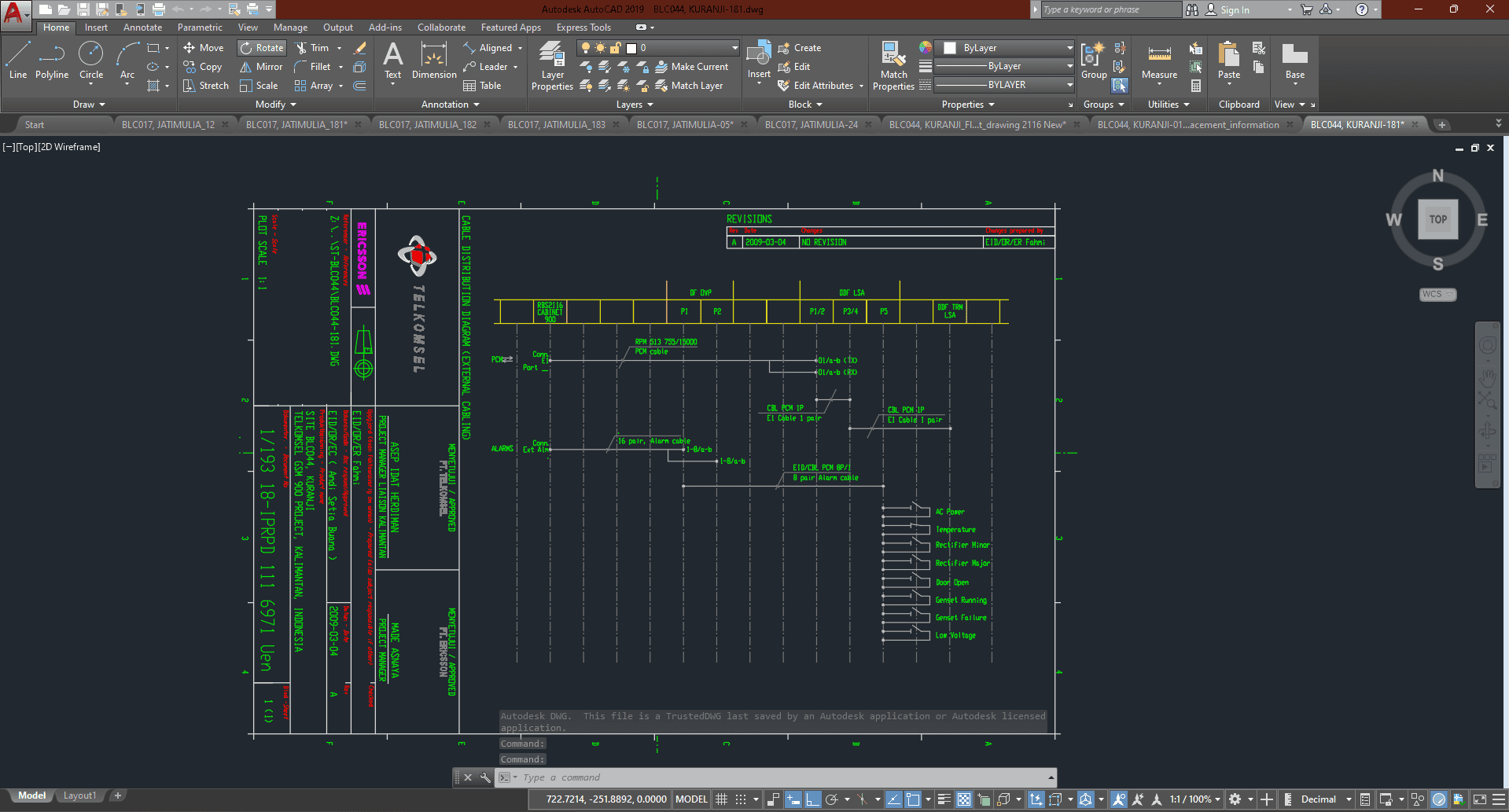
Task: Toggle grid display in status bar
Action: (x=721, y=799)
